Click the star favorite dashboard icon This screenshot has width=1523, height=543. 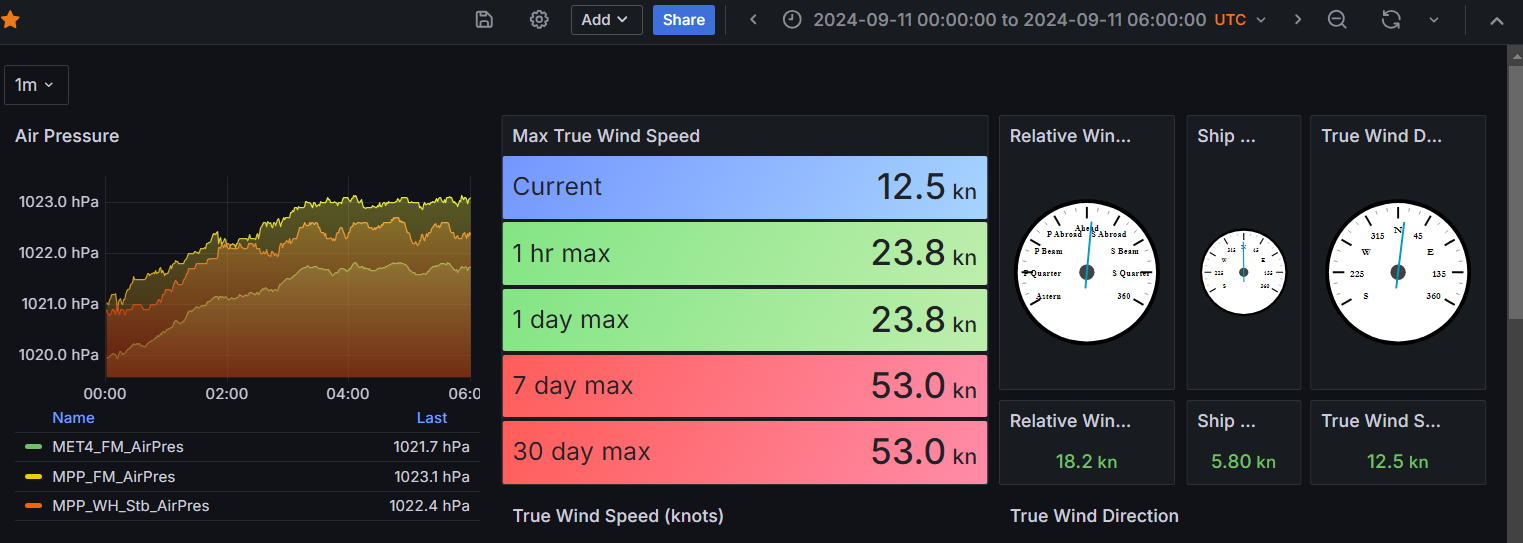coord(9,19)
